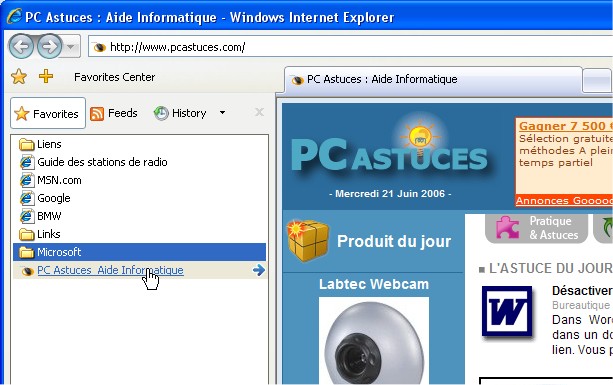Viewport: 613px width, 385px height.
Task: Click the Guide des stations page icon
Action: [x=27, y=162]
